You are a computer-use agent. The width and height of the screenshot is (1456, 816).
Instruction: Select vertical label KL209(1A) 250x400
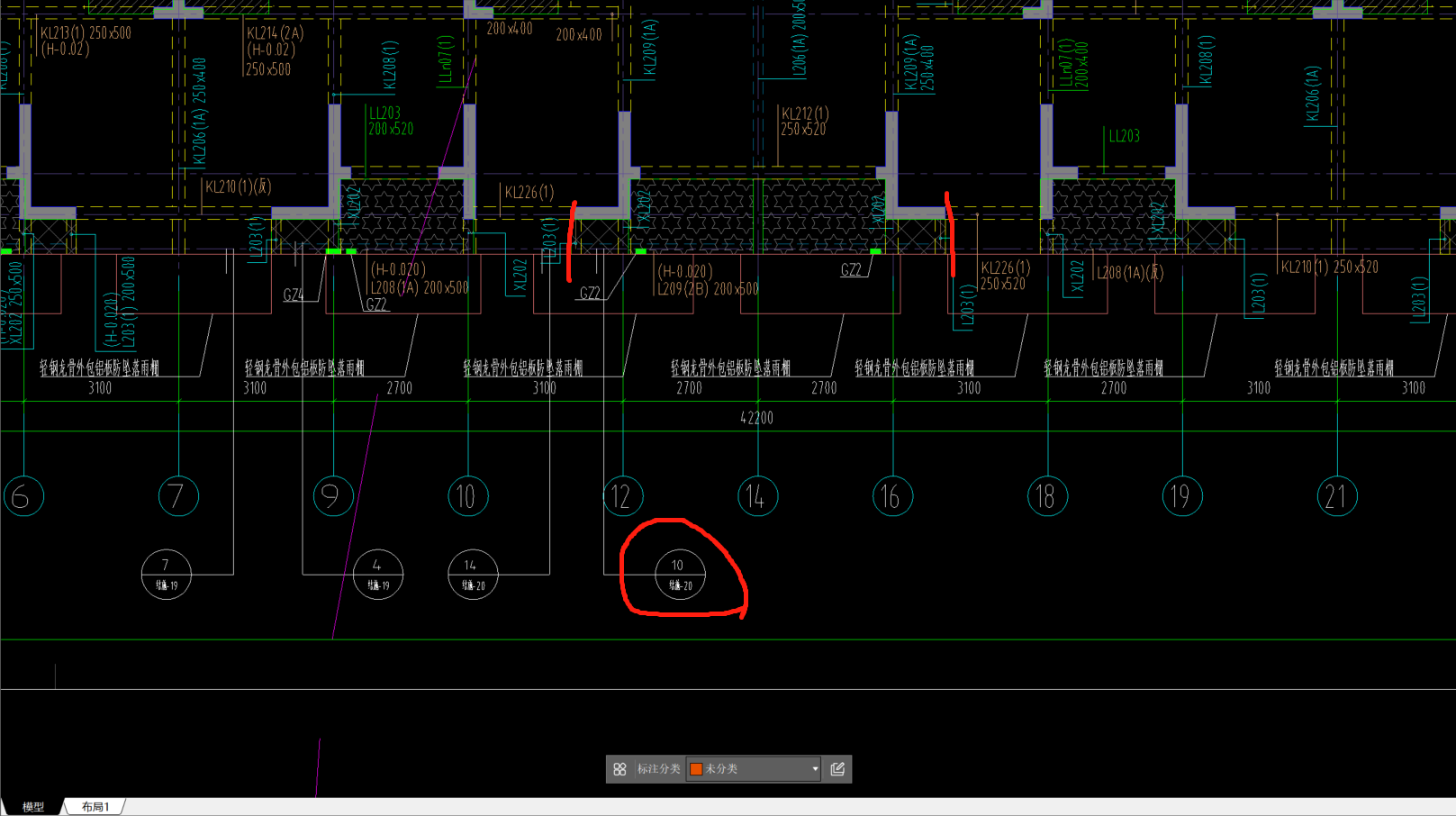(918, 63)
